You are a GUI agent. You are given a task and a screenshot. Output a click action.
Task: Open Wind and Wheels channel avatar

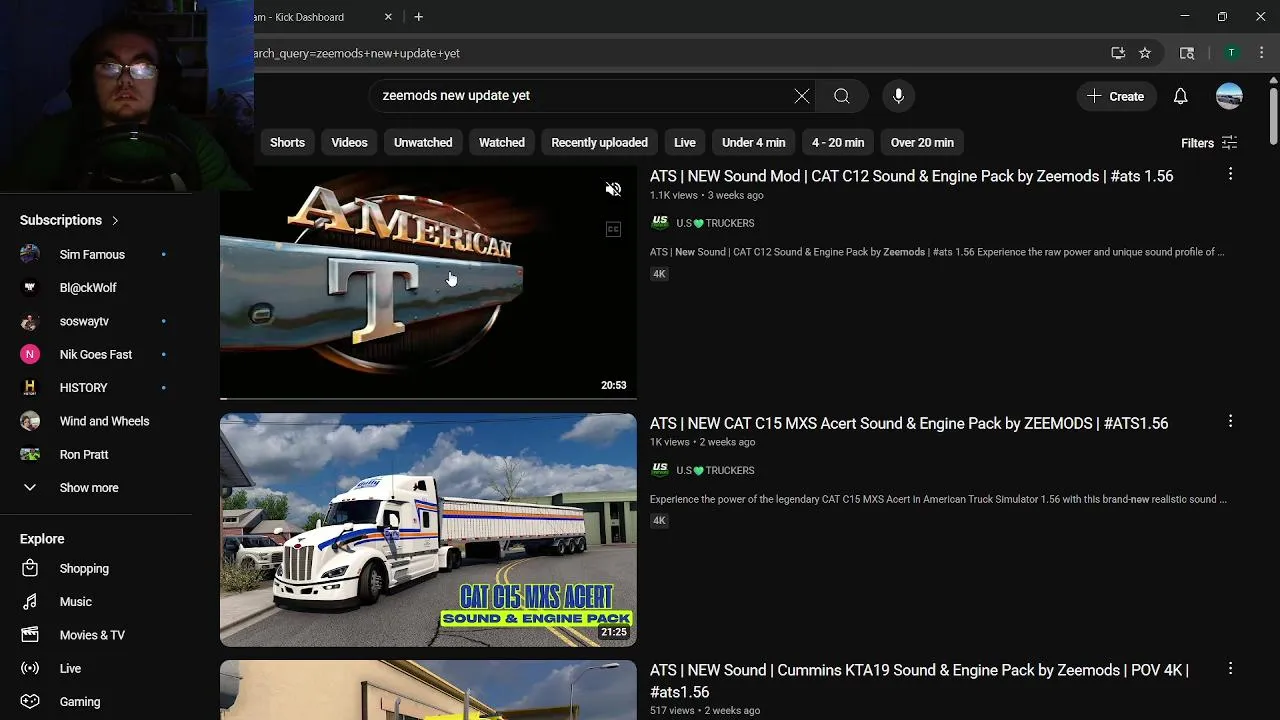click(x=30, y=421)
